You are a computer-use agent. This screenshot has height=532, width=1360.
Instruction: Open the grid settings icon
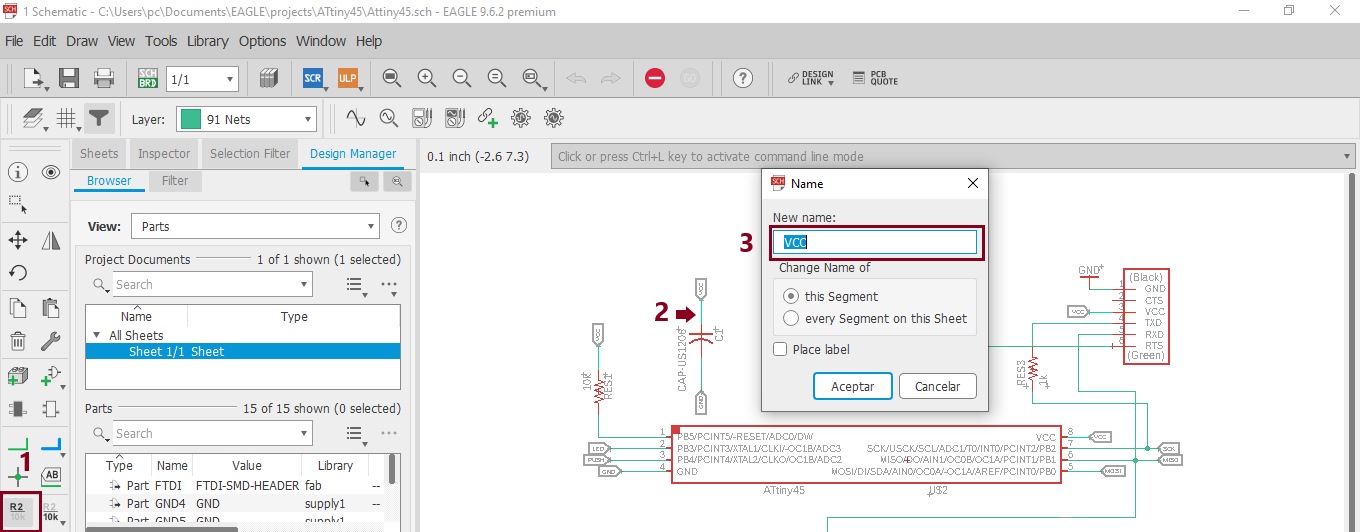(x=66, y=119)
